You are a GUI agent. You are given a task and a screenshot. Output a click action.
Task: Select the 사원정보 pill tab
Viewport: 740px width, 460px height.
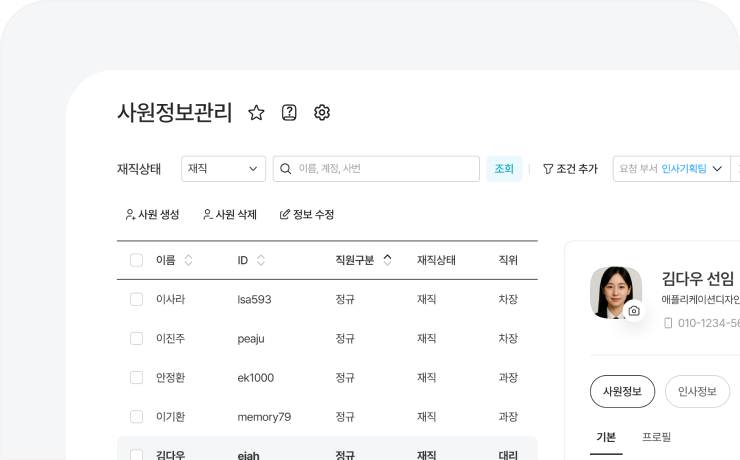pos(622,391)
